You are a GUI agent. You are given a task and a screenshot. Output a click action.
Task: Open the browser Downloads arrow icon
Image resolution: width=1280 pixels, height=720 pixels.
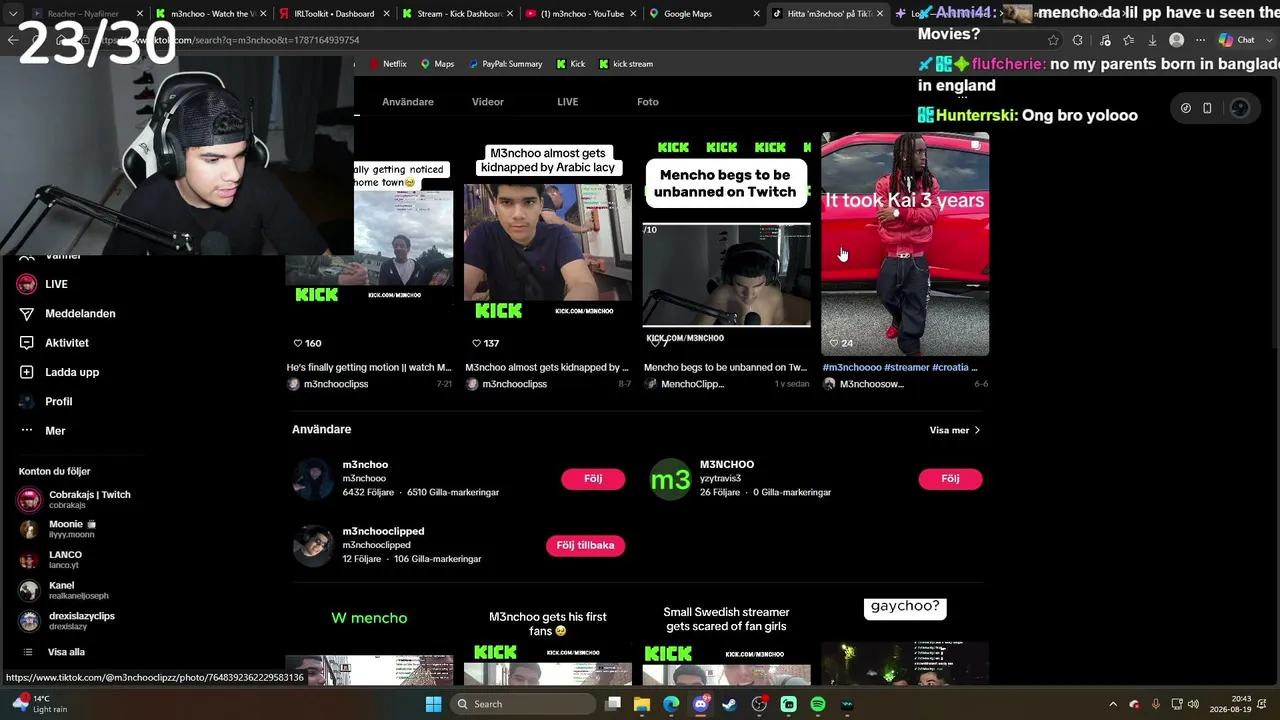[x=1152, y=40]
